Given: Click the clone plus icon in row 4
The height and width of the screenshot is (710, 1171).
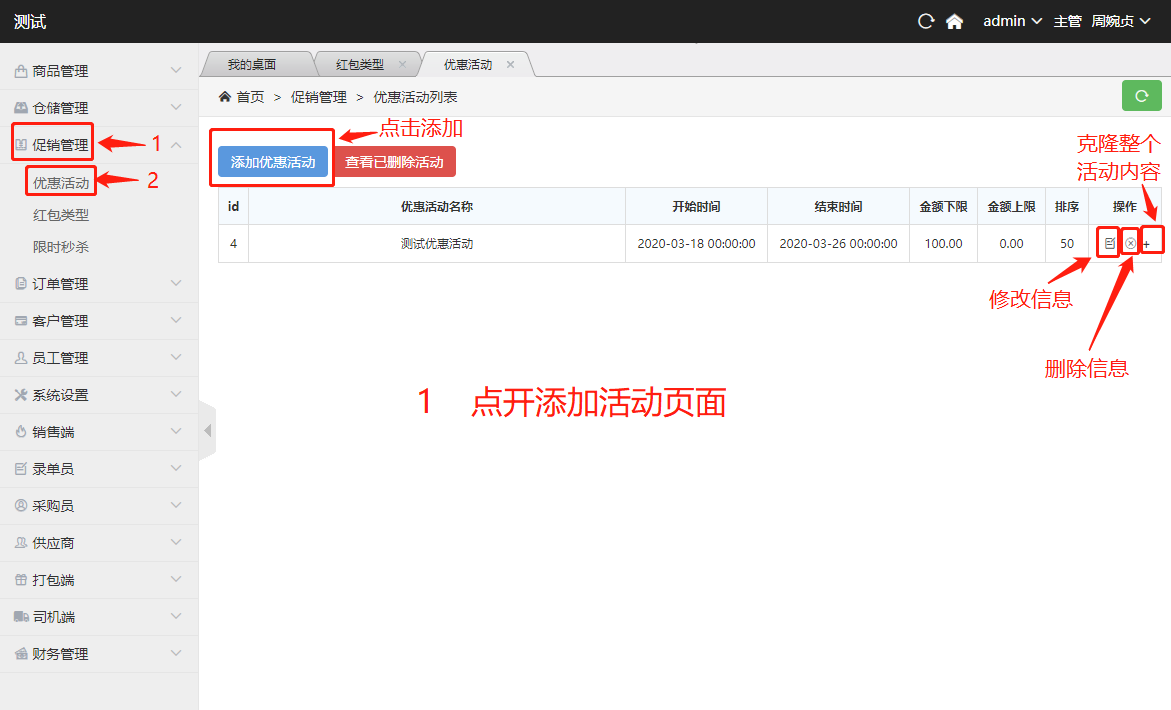Looking at the screenshot, I should [x=1147, y=244].
